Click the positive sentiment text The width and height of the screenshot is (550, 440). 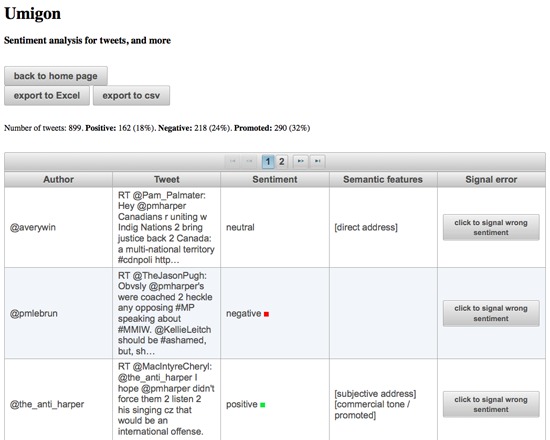coord(242,404)
